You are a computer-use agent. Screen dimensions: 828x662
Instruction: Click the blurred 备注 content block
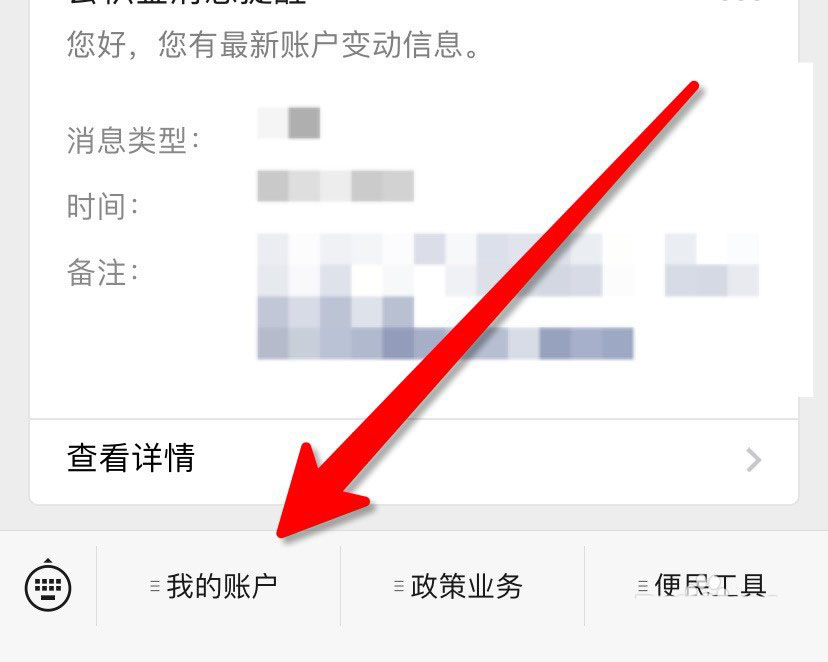(507, 296)
